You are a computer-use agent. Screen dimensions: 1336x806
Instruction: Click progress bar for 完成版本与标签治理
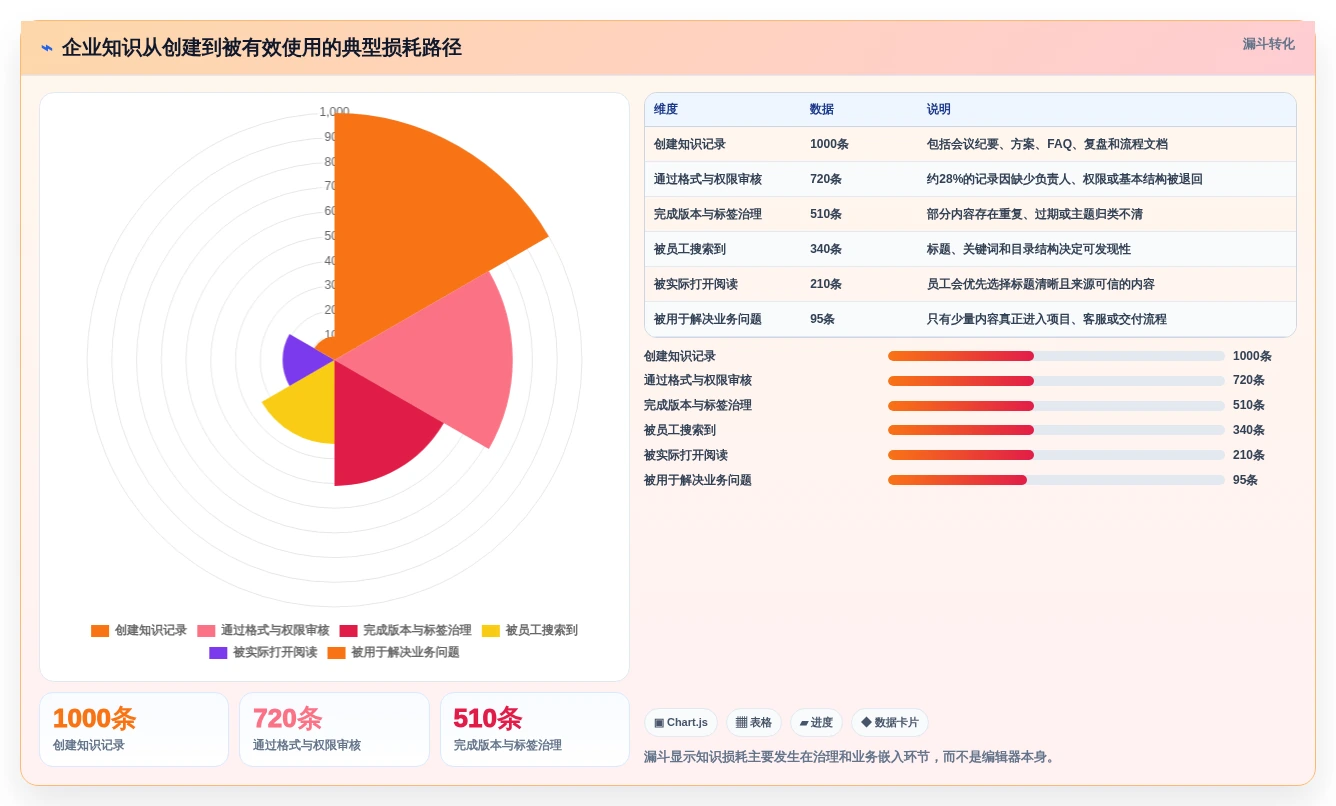tap(1056, 406)
